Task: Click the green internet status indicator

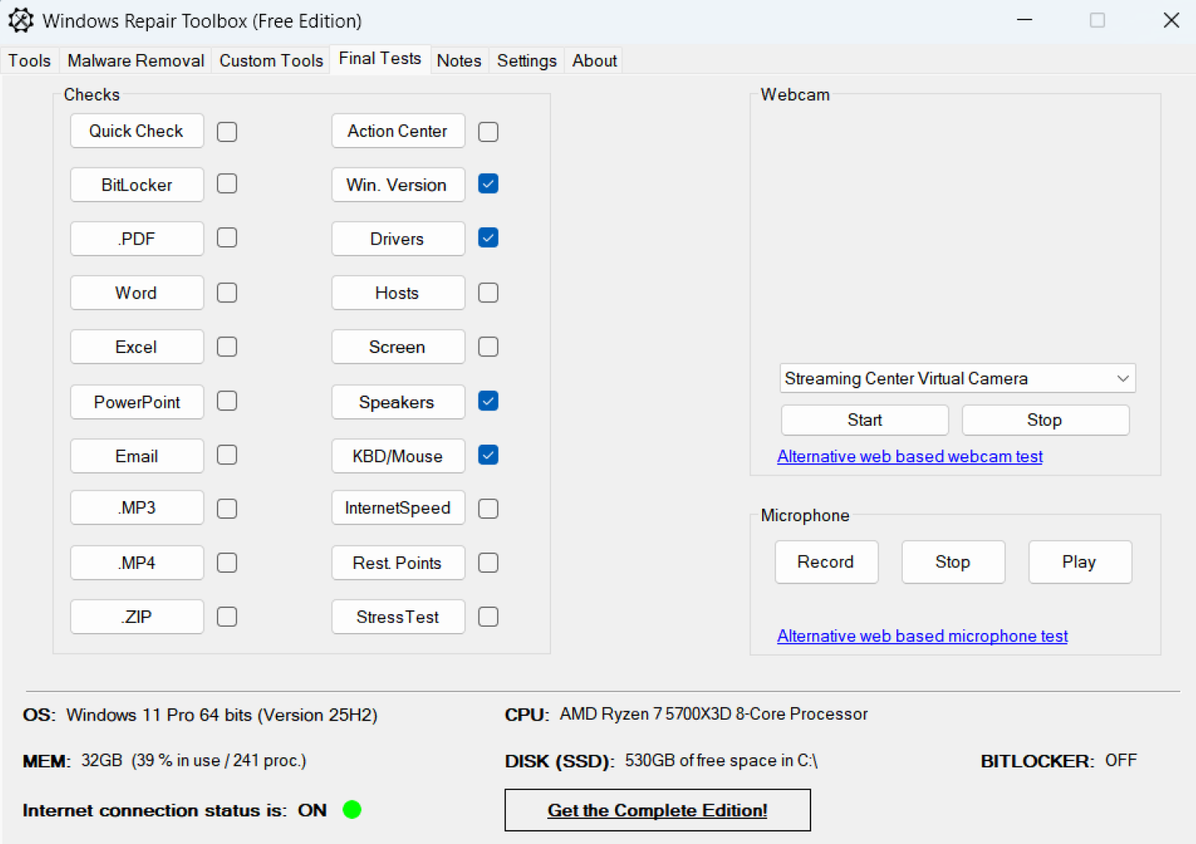Action: tap(352, 810)
